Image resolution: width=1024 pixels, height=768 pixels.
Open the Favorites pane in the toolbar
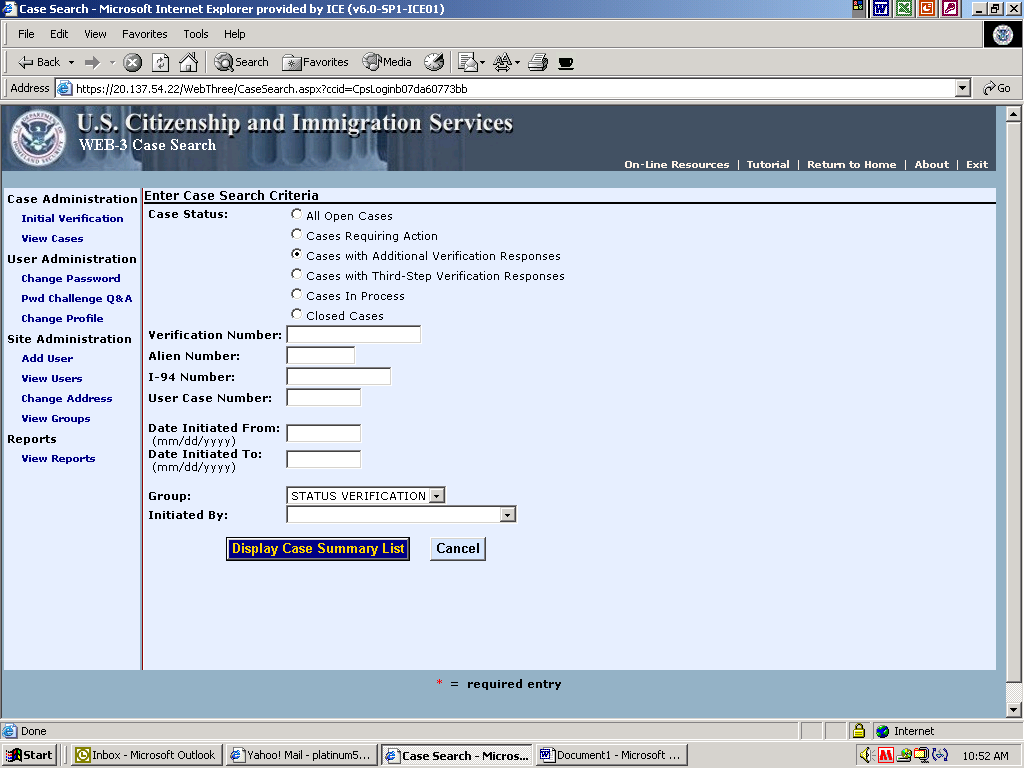315,63
